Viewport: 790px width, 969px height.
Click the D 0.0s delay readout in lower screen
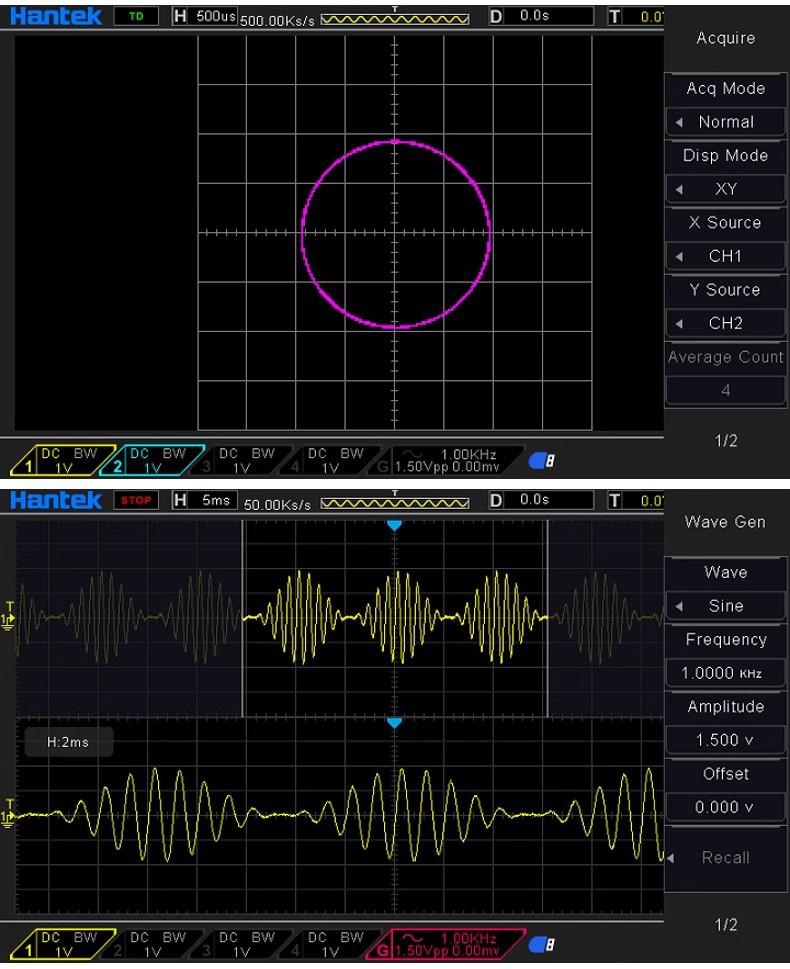[x=543, y=500]
